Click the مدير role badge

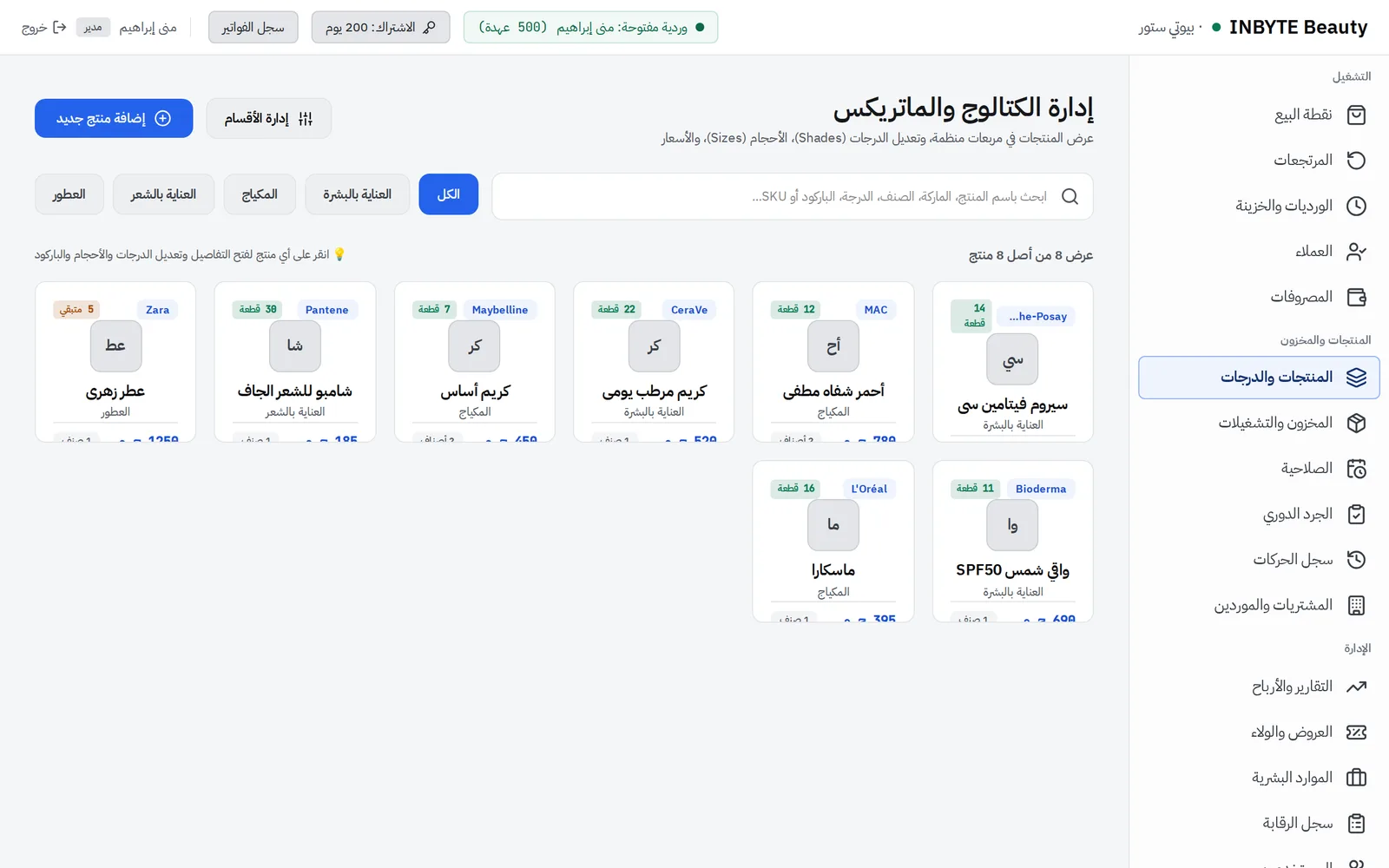tap(93, 27)
